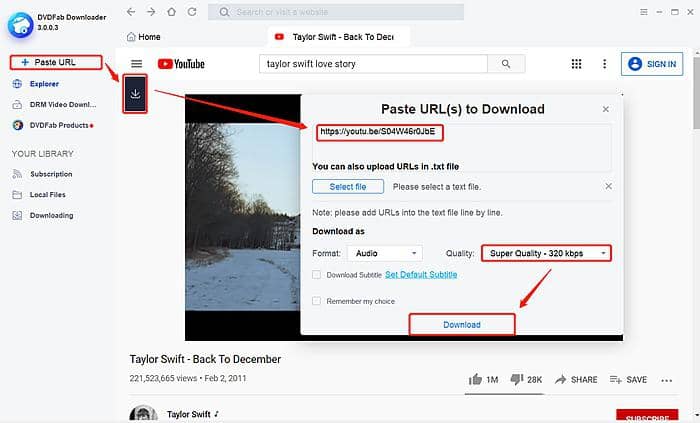Click the dark download arrow button
The width and height of the screenshot is (700, 423).
(x=135, y=94)
